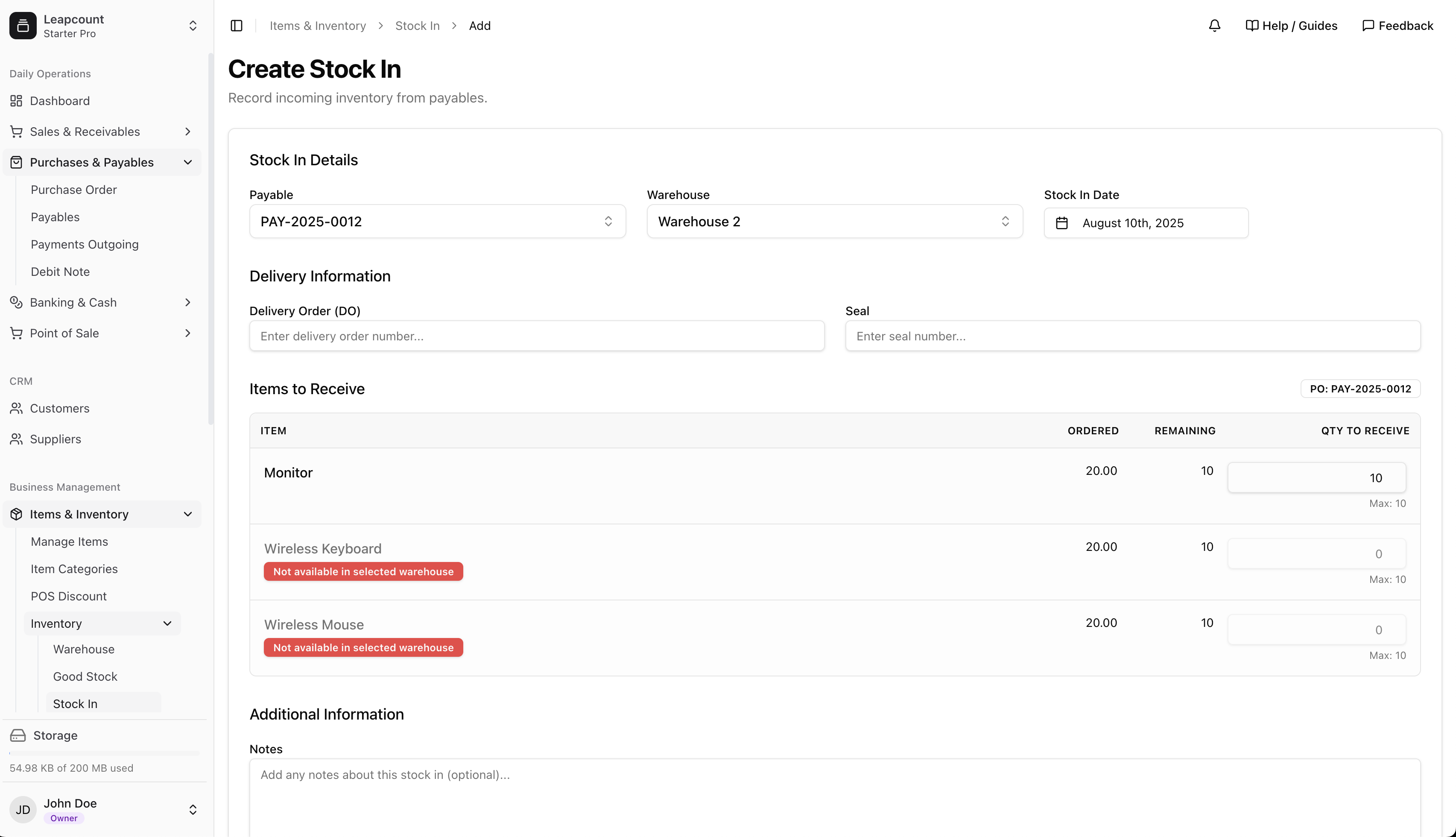1456x837 pixels.
Task: Go to Purchase Order
Action: (73, 190)
